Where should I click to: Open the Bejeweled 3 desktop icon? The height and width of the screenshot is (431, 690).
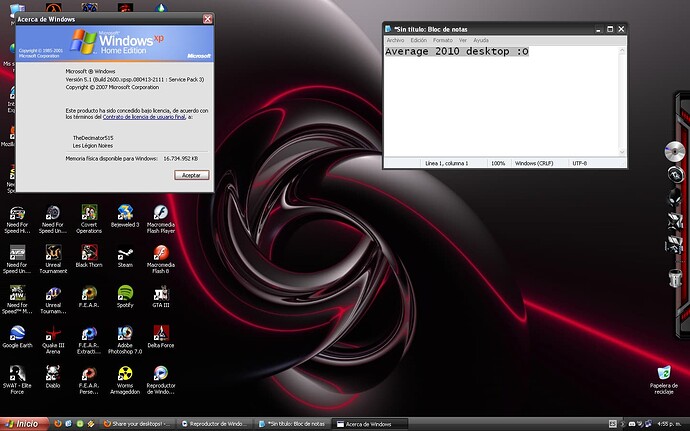pyautogui.click(x=125, y=212)
